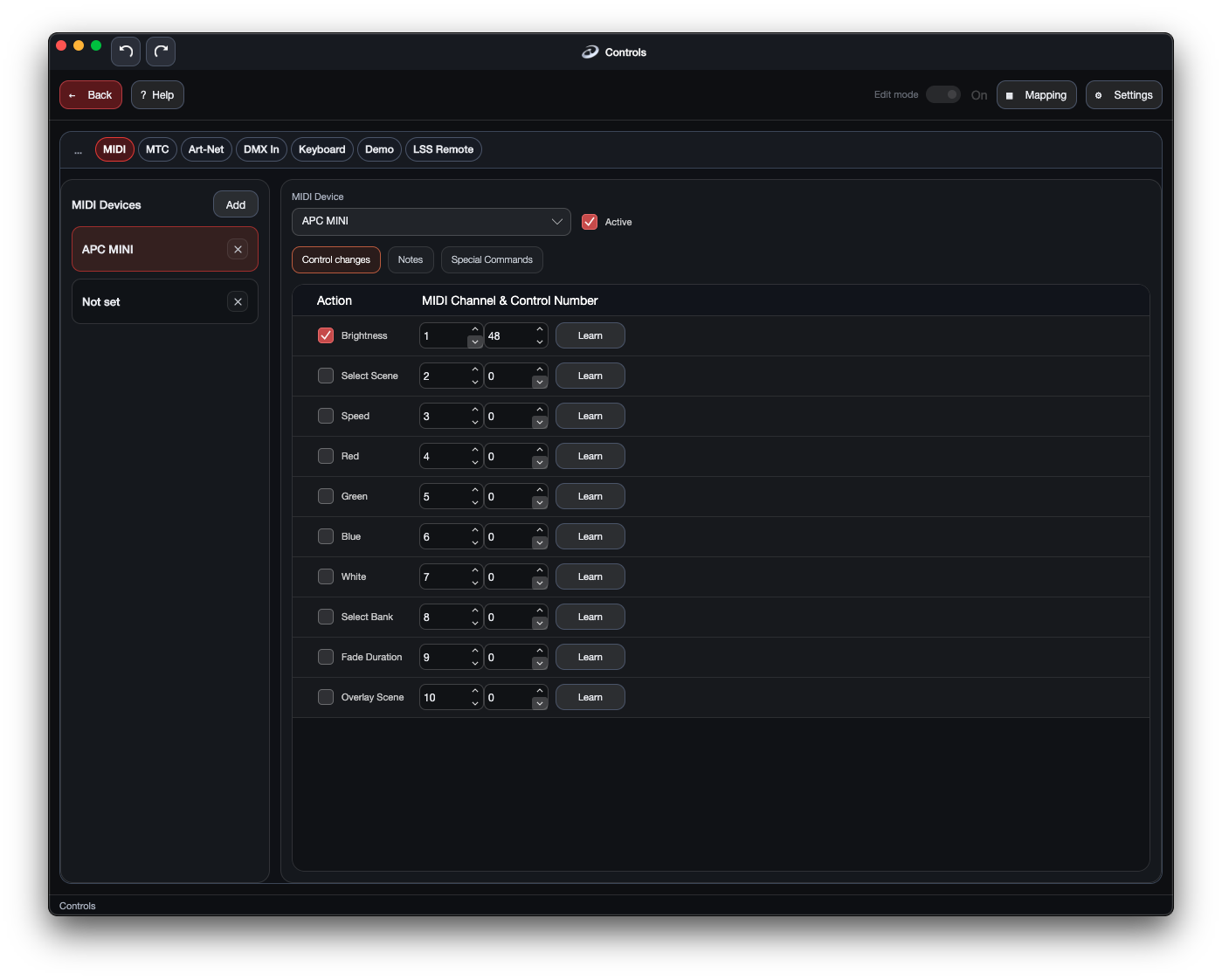Check the Blue action checkbox
This screenshot has height=980, width=1222.
[x=326, y=536]
